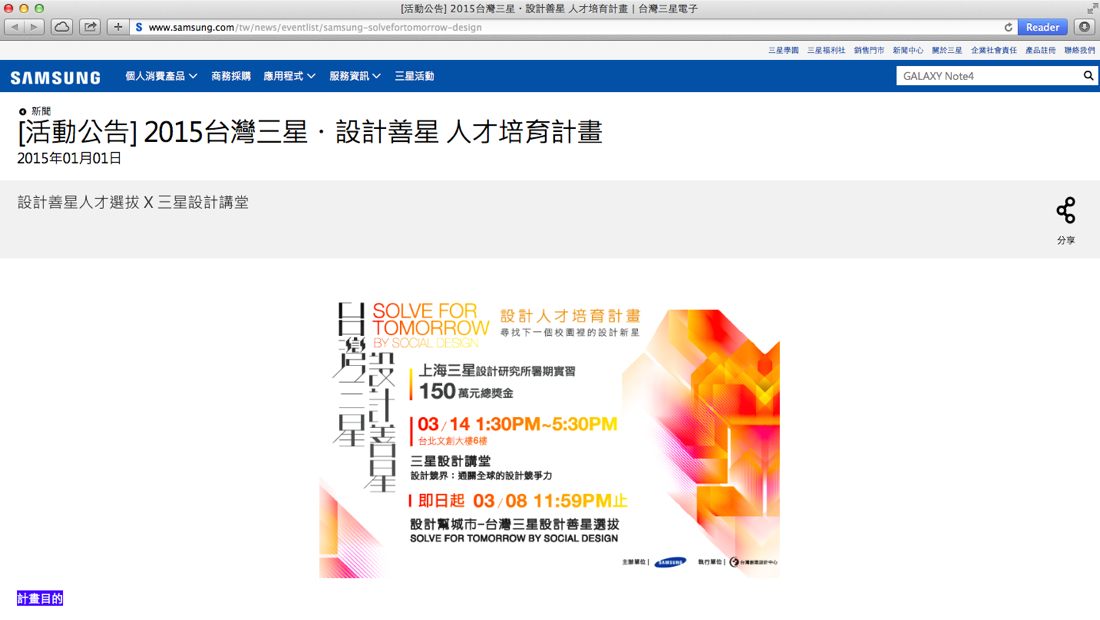Go back to the previous page
The height and width of the screenshot is (620, 1100).
pos(15,27)
